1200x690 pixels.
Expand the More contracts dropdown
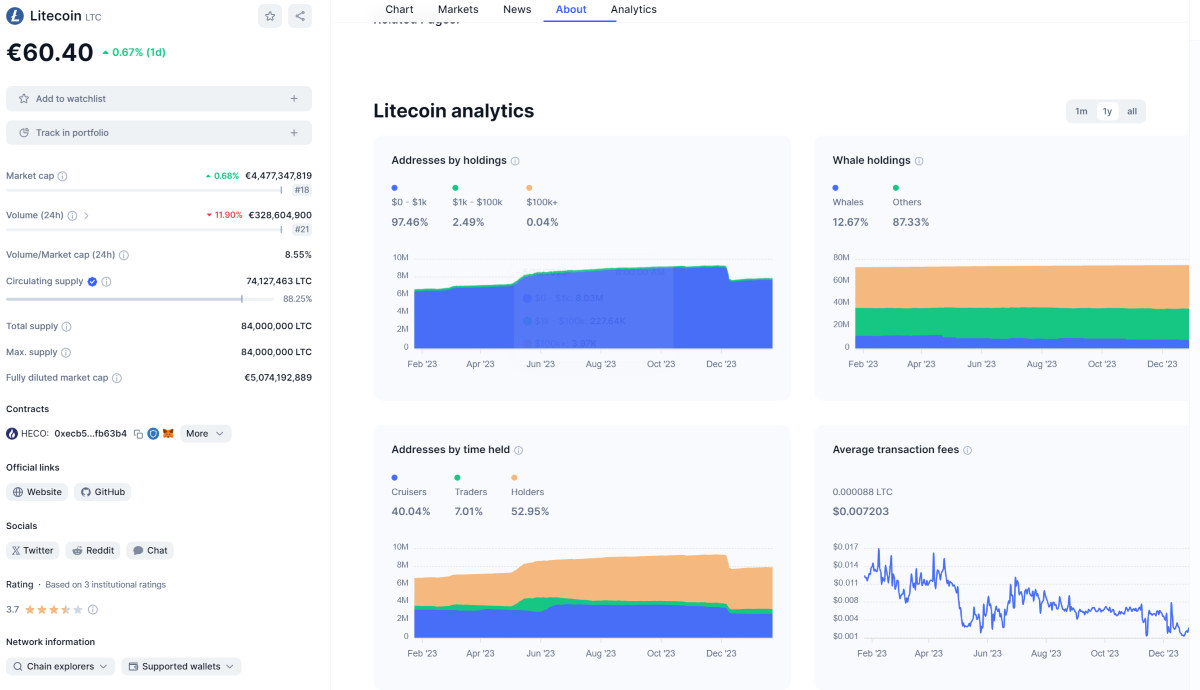[206, 434]
